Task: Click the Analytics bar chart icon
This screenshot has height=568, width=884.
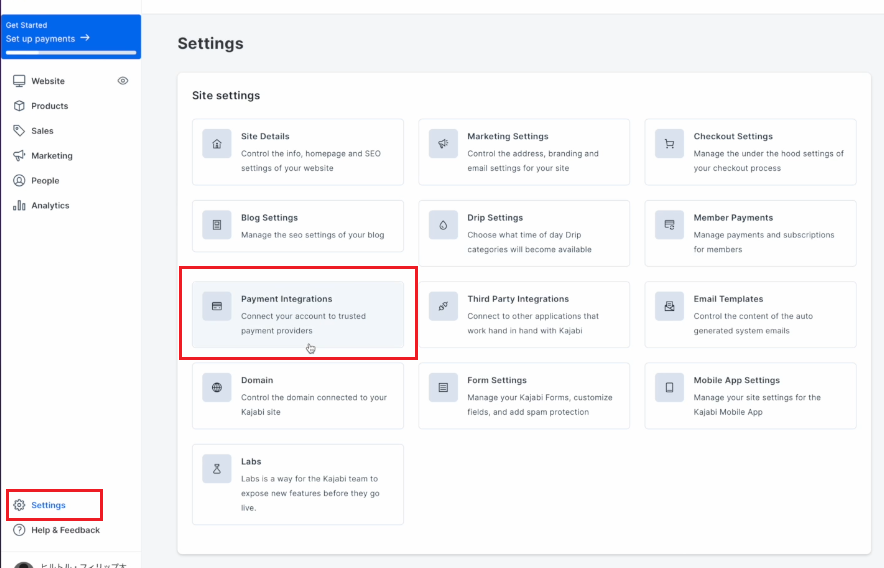Action: (x=19, y=205)
